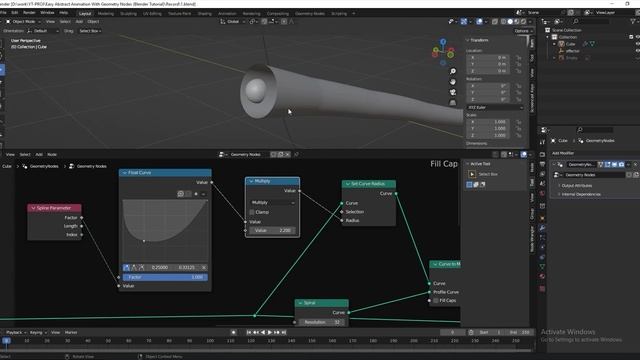The width and height of the screenshot is (640, 360).
Task: Toggle visibility eye of effector in Outliner
Action: tap(638, 51)
